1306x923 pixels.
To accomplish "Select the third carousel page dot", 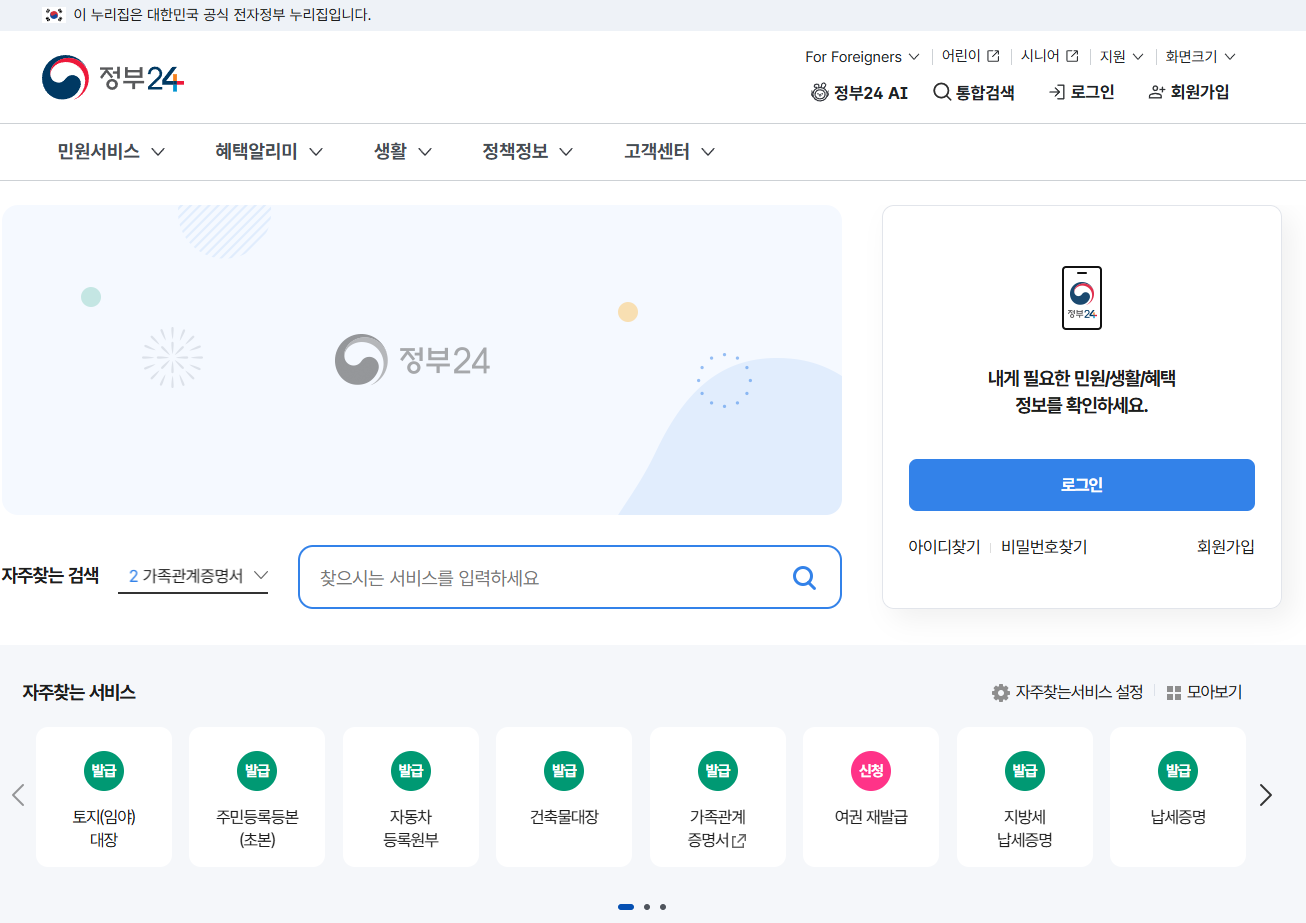I will [663, 907].
